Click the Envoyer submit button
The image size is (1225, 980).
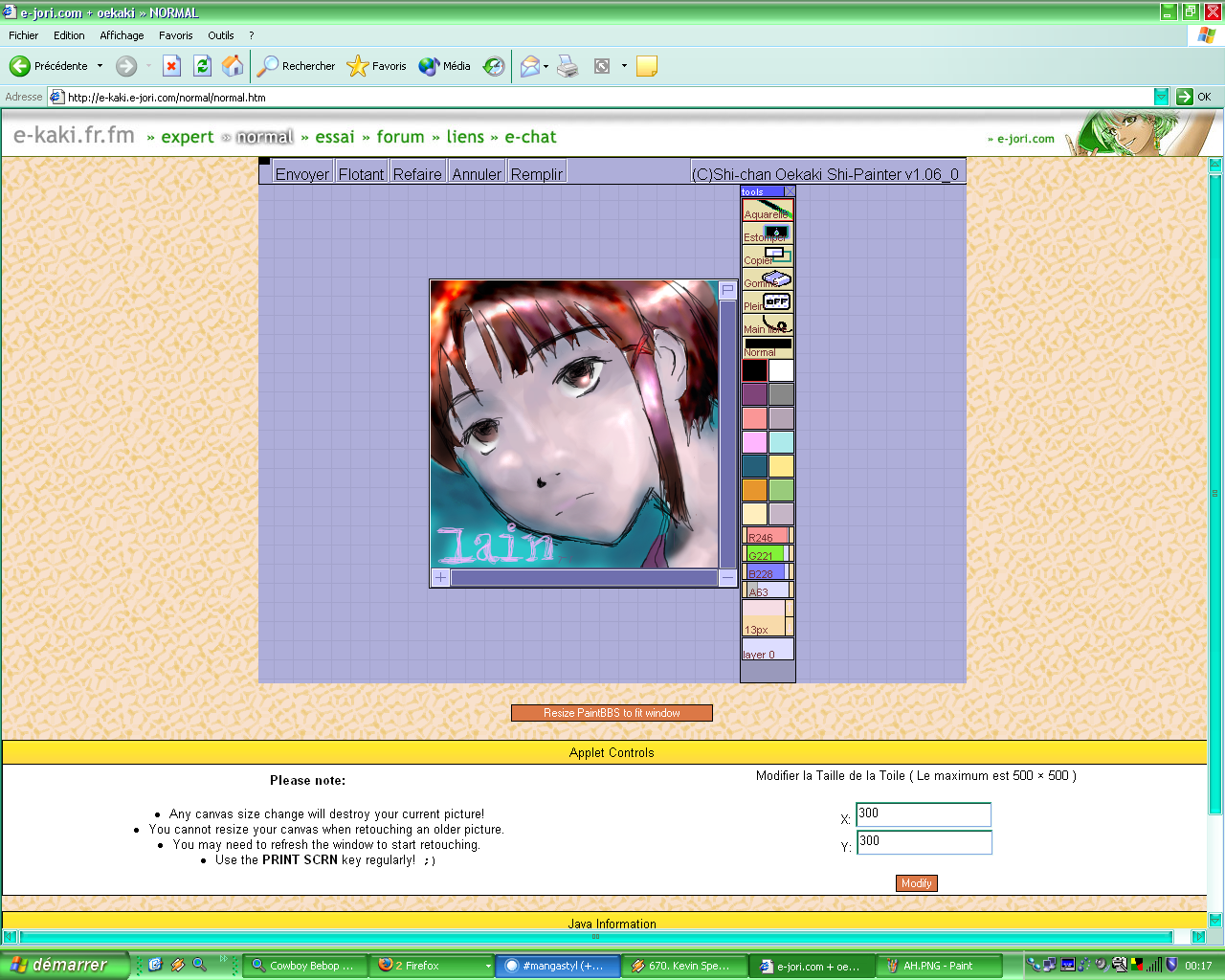(x=302, y=173)
